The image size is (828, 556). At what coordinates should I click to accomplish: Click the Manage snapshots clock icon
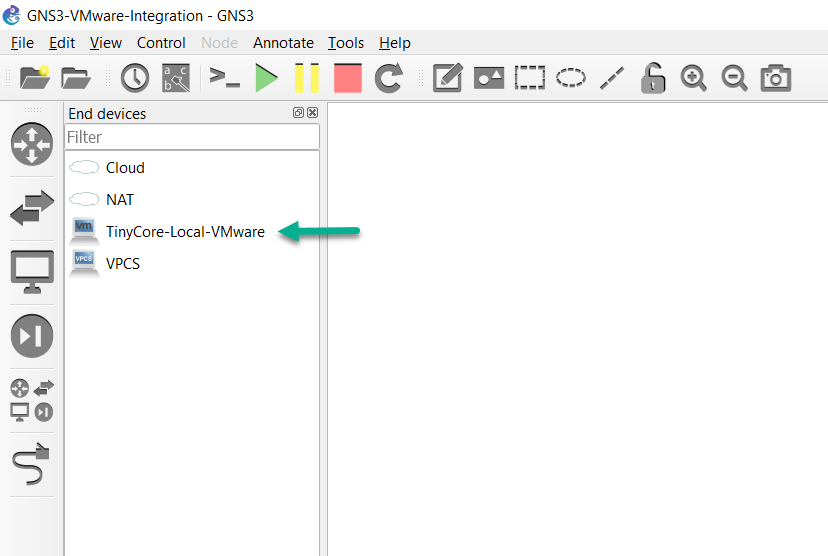[x=135, y=78]
